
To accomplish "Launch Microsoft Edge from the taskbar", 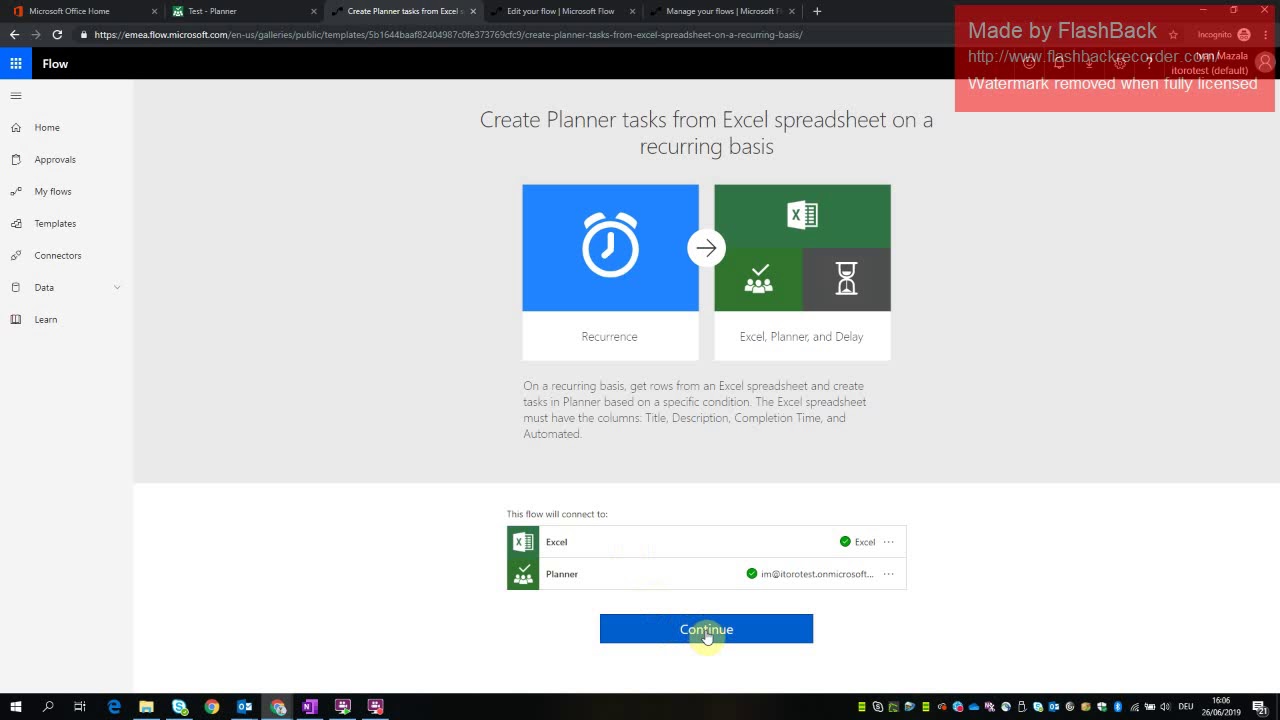I will coord(114,707).
